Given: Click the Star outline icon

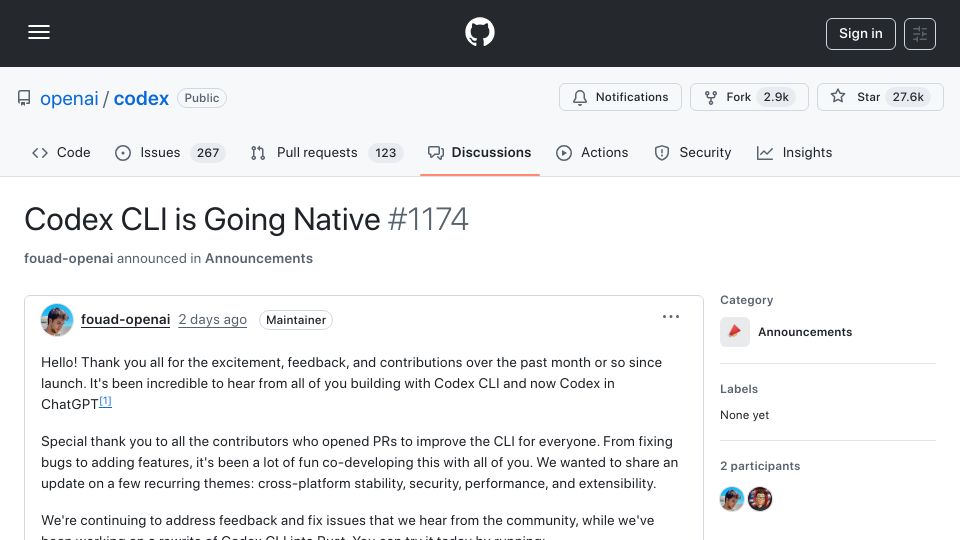Looking at the screenshot, I should (838, 96).
